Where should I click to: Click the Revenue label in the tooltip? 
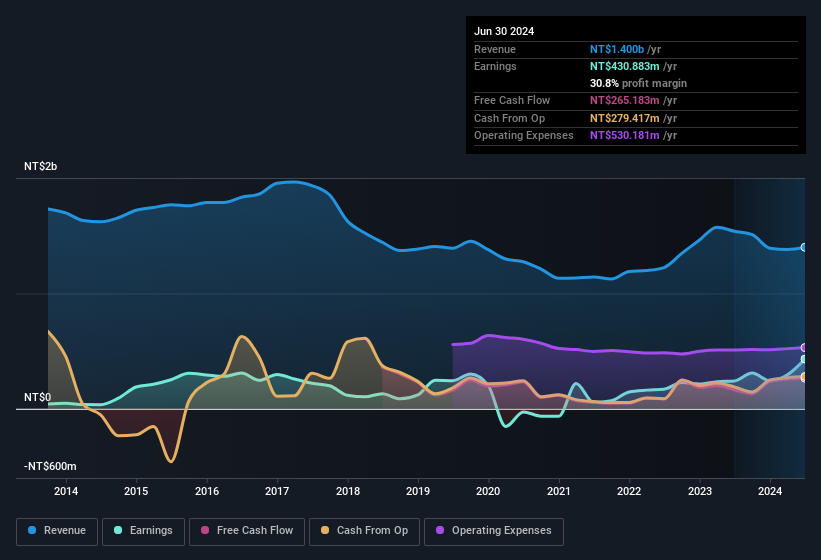tap(495, 49)
